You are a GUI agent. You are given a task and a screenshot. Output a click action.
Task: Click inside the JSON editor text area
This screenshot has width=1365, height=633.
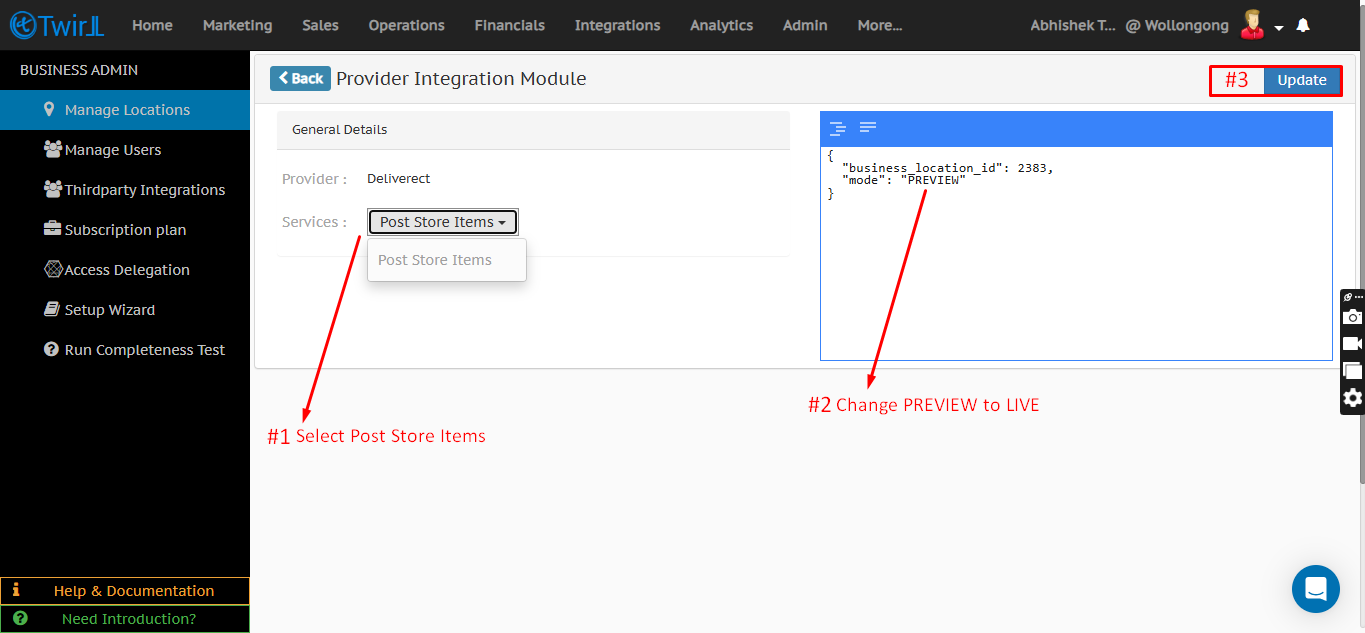1075,270
